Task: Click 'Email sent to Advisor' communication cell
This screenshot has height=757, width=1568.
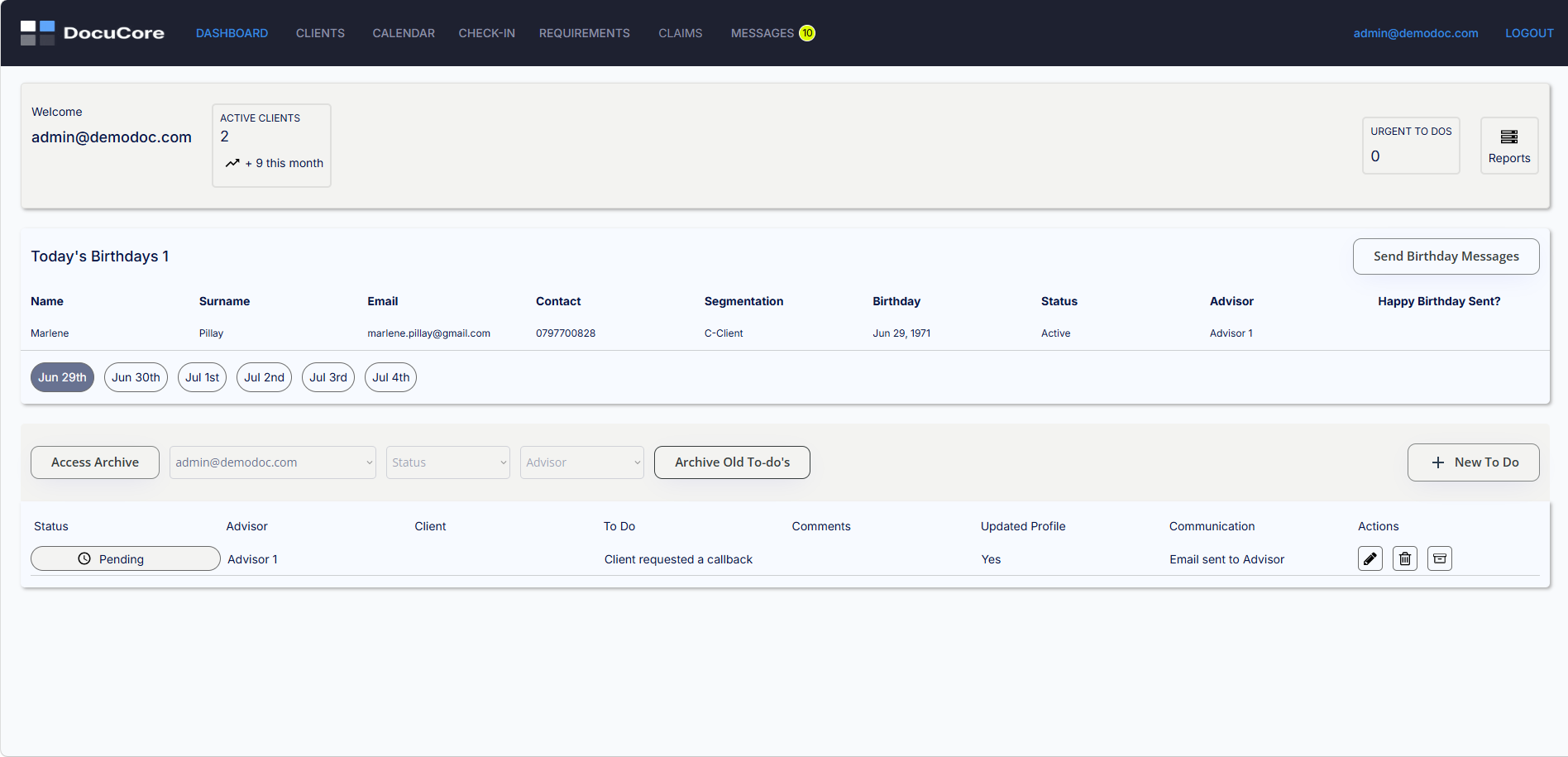Action: point(1226,559)
